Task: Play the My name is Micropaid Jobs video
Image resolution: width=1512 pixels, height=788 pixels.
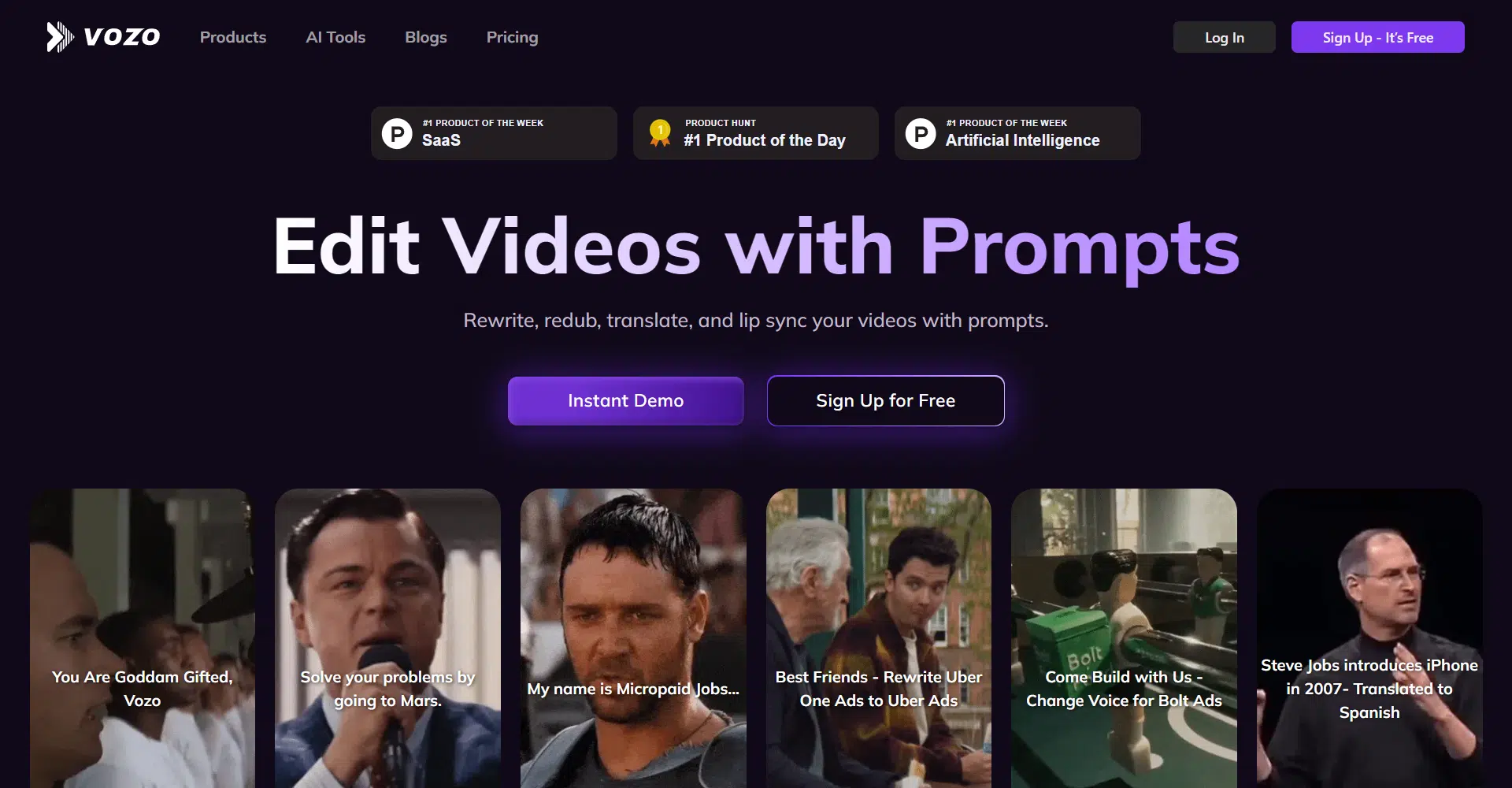Action: [x=633, y=638]
